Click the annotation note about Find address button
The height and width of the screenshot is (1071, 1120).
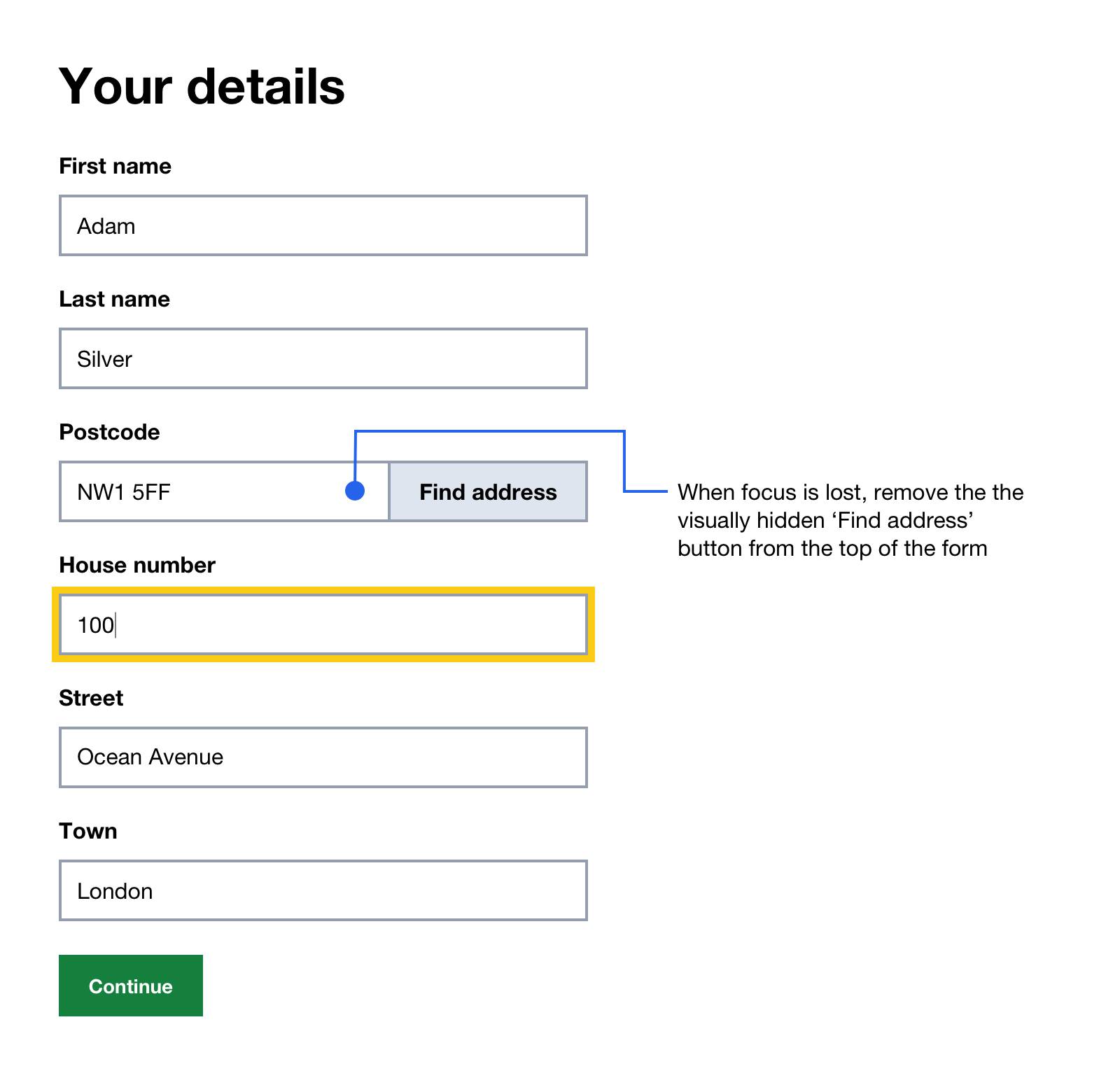pos(850,520)
